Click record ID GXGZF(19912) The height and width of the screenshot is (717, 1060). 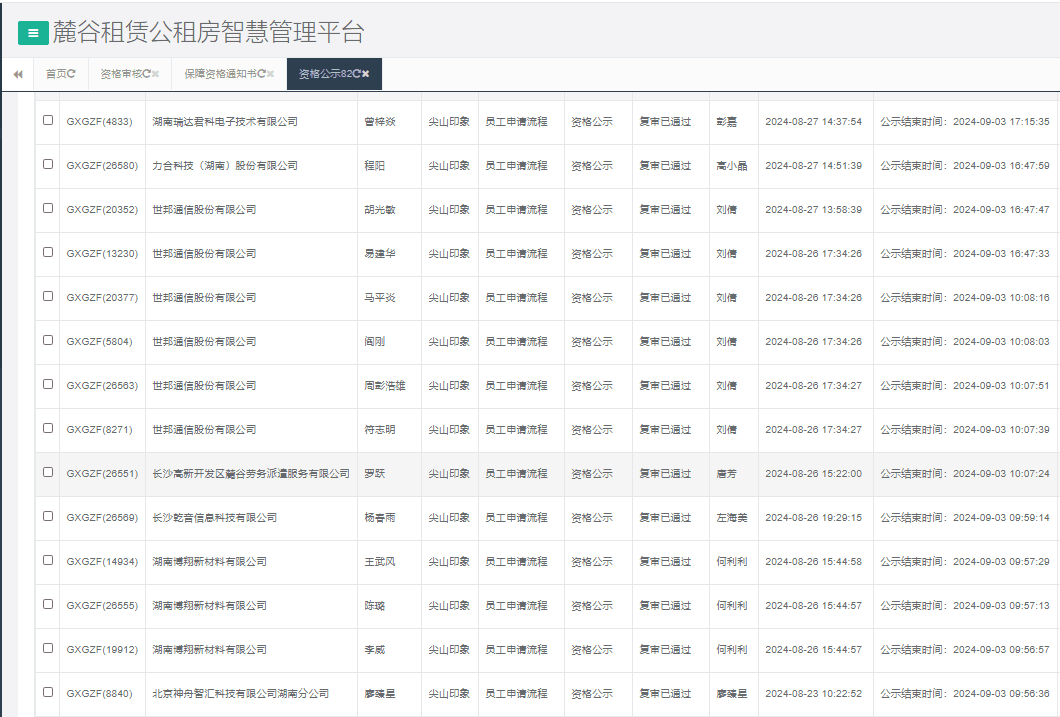(102, 650)
